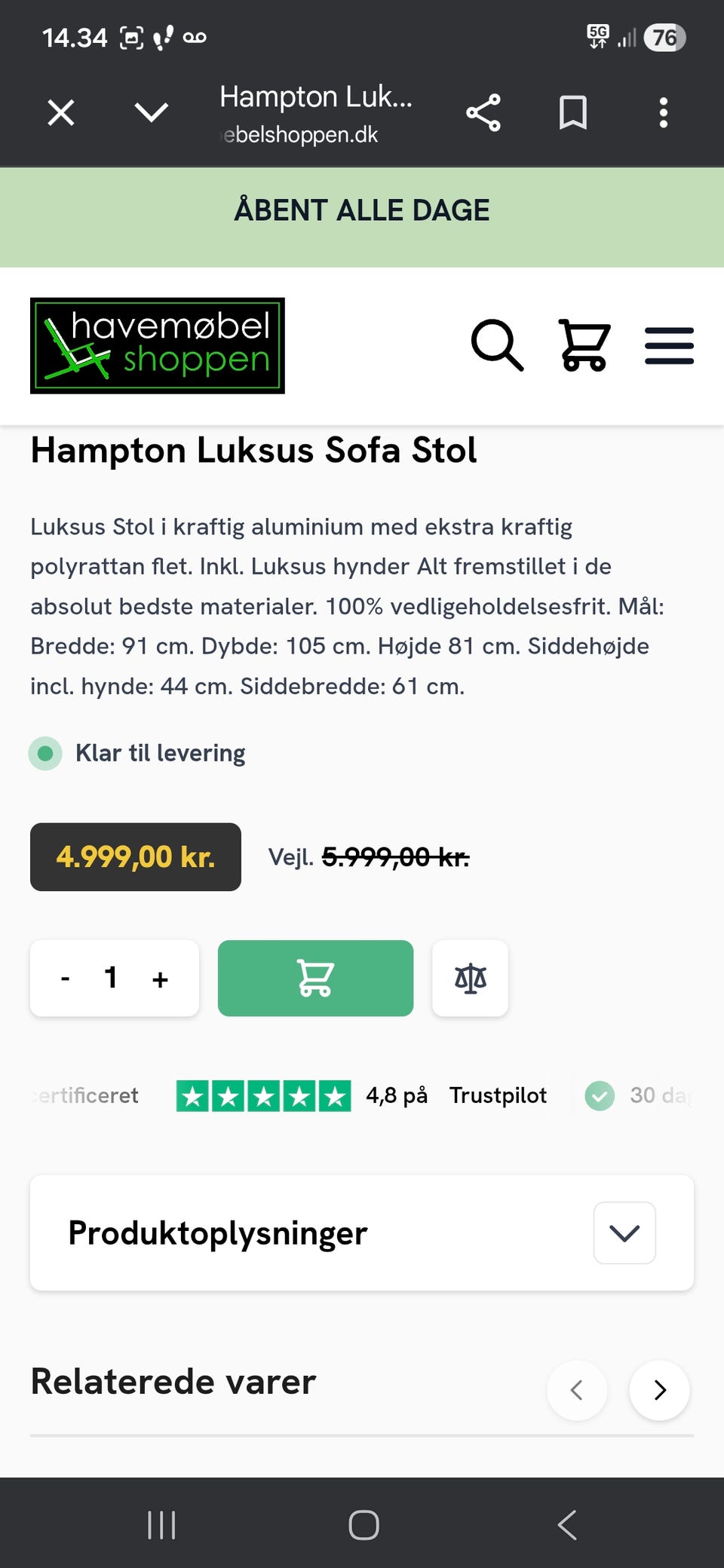Expand the Produktoplysninger section
The image size is (724, 1568).
click(624, 1233)
